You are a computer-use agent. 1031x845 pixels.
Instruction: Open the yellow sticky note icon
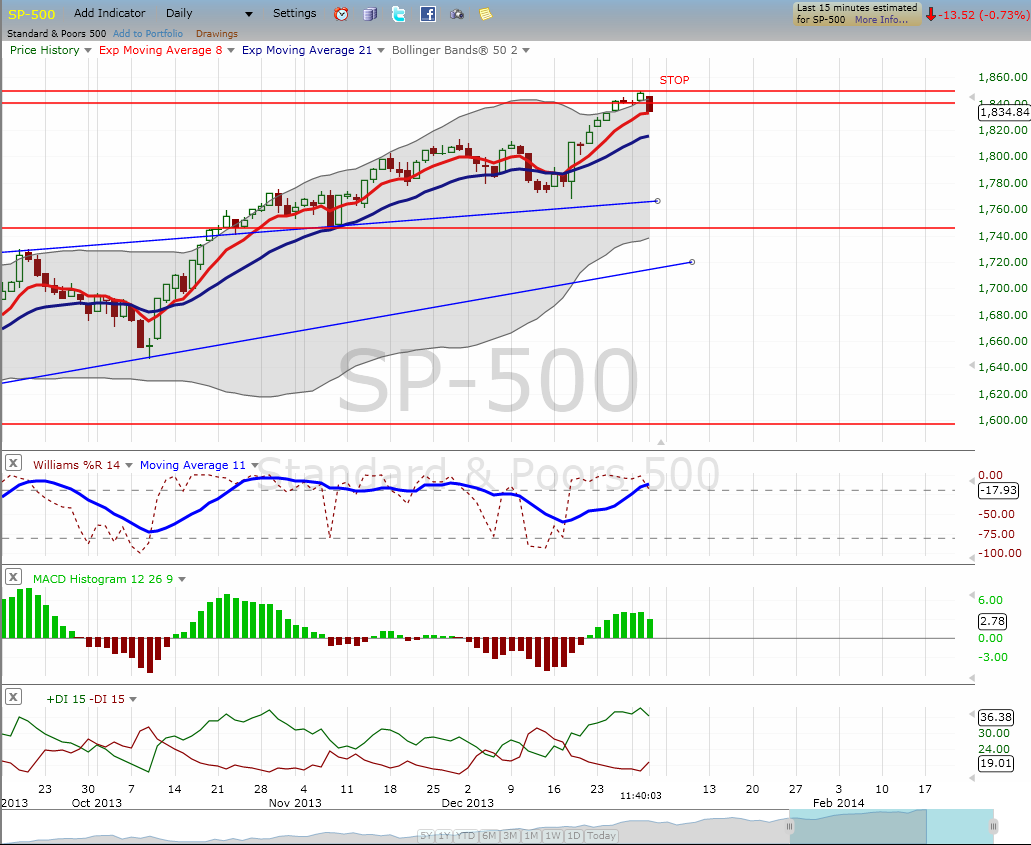click(x=485, y=14)
